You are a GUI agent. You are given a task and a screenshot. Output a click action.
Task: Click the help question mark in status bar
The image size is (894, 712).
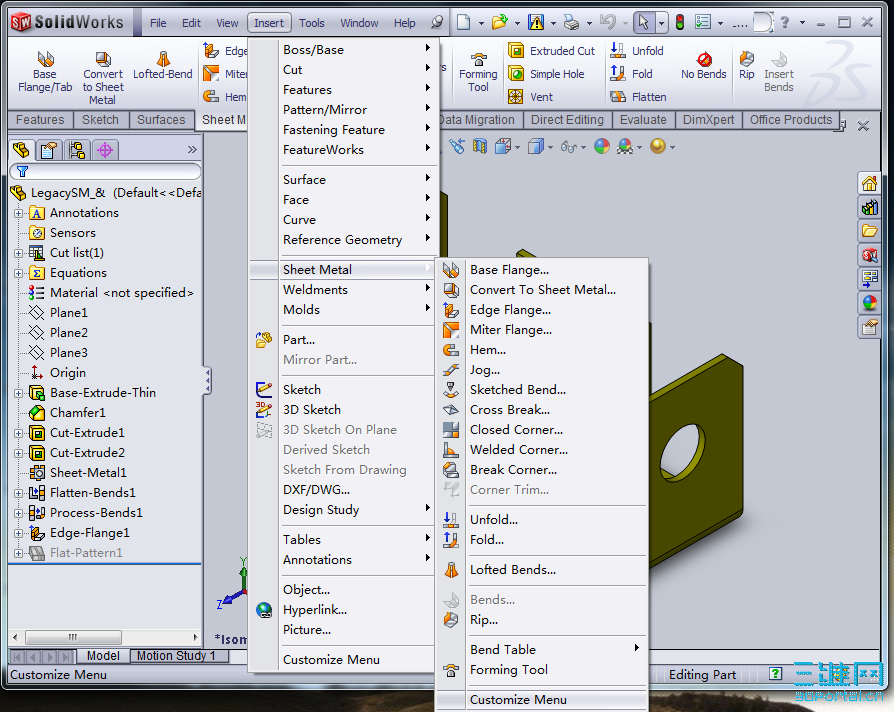(775, 674)
